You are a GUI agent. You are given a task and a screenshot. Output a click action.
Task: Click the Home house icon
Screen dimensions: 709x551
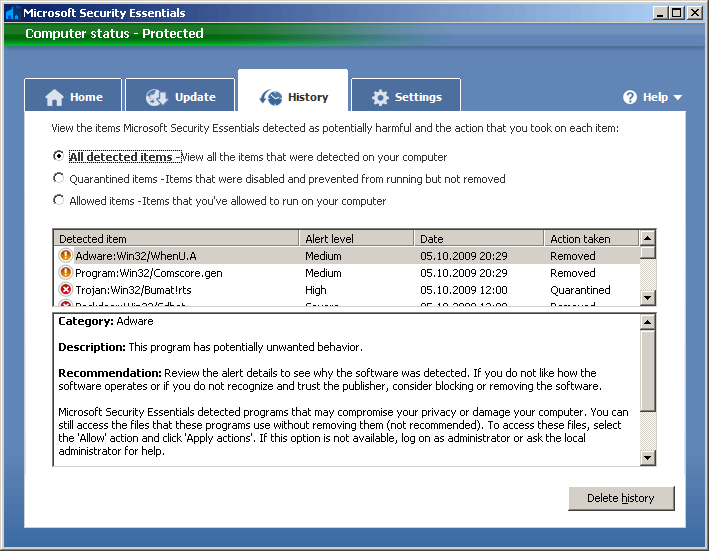[x=54, y=97]
